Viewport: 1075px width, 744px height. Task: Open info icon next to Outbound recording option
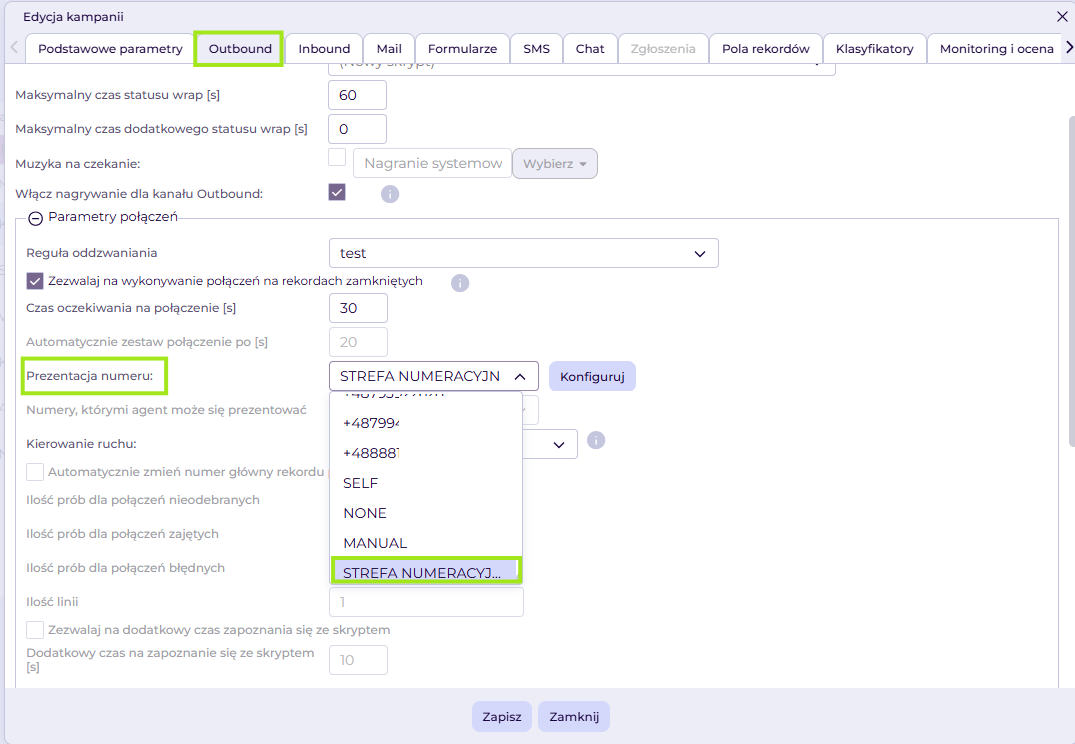389,194
